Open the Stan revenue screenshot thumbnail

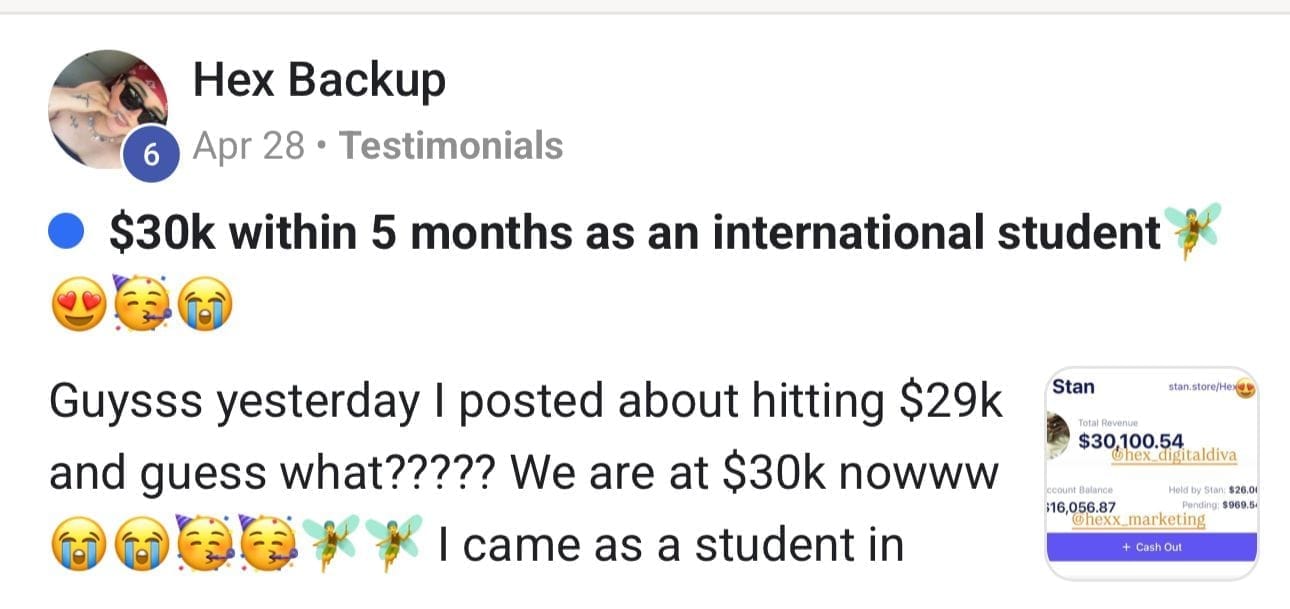[1150, 472]
